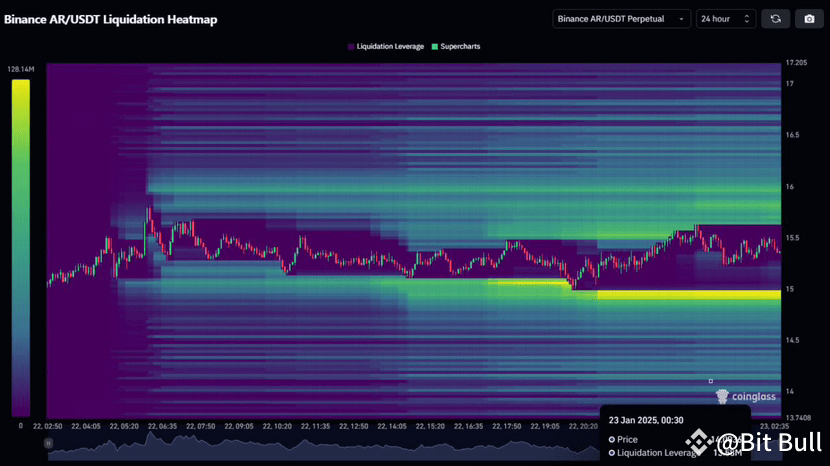
Task: Toggle the Supercharts legend item
Action: (x=456, y=47)
